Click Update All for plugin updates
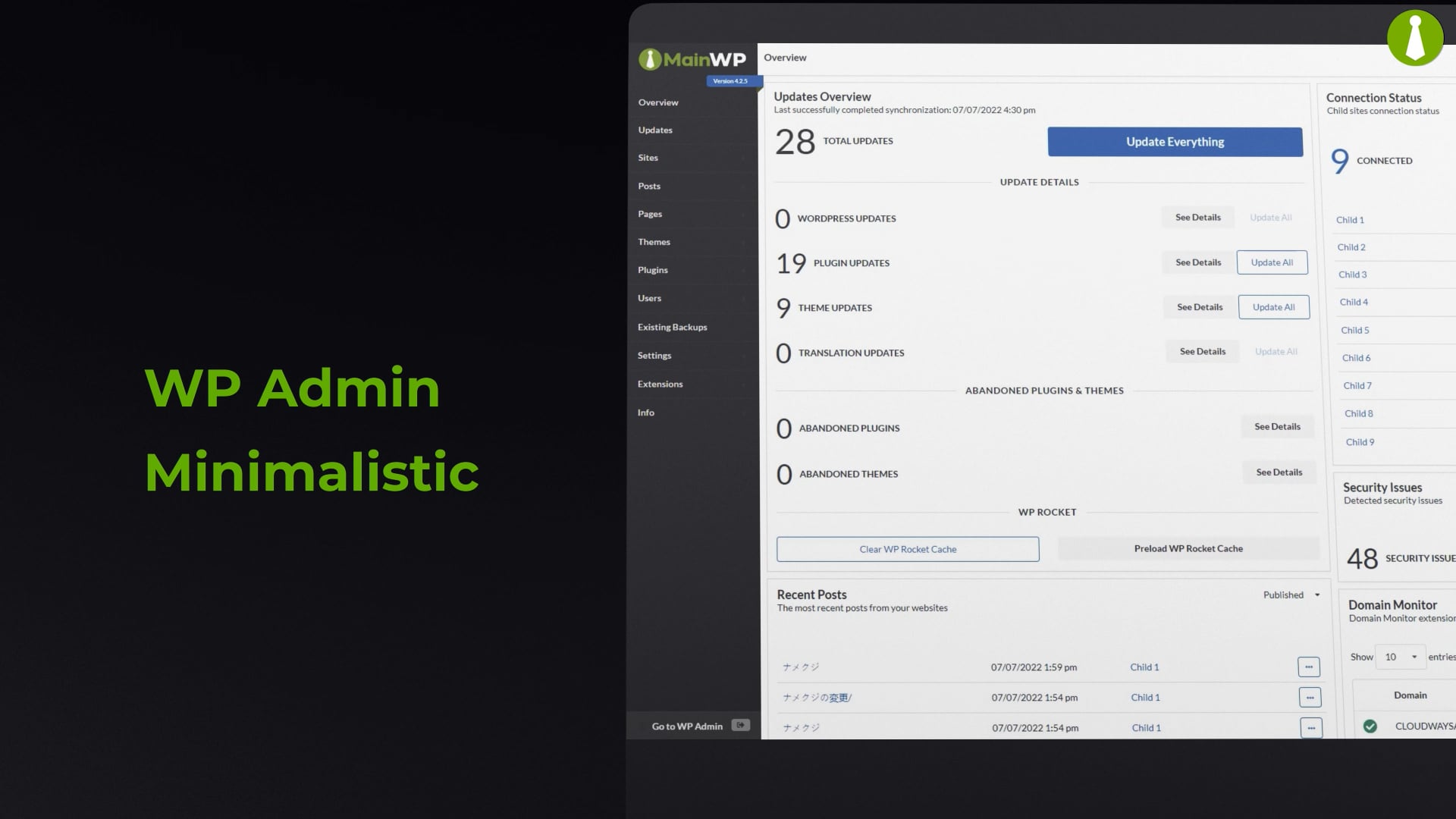 tap(1272, 262)
